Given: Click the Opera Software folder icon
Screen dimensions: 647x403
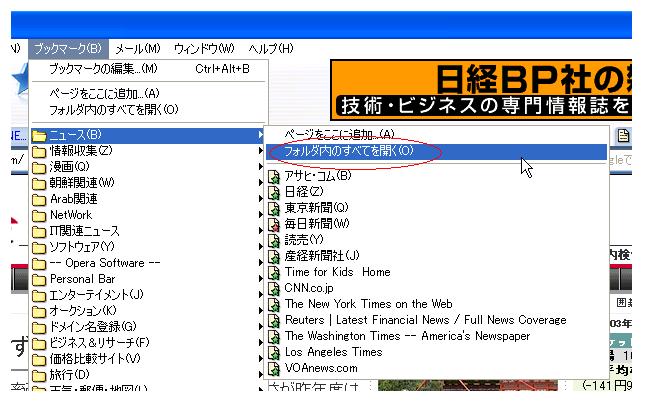Looking at the screenshot, I should pyautogui.click(x=39, y=264).
